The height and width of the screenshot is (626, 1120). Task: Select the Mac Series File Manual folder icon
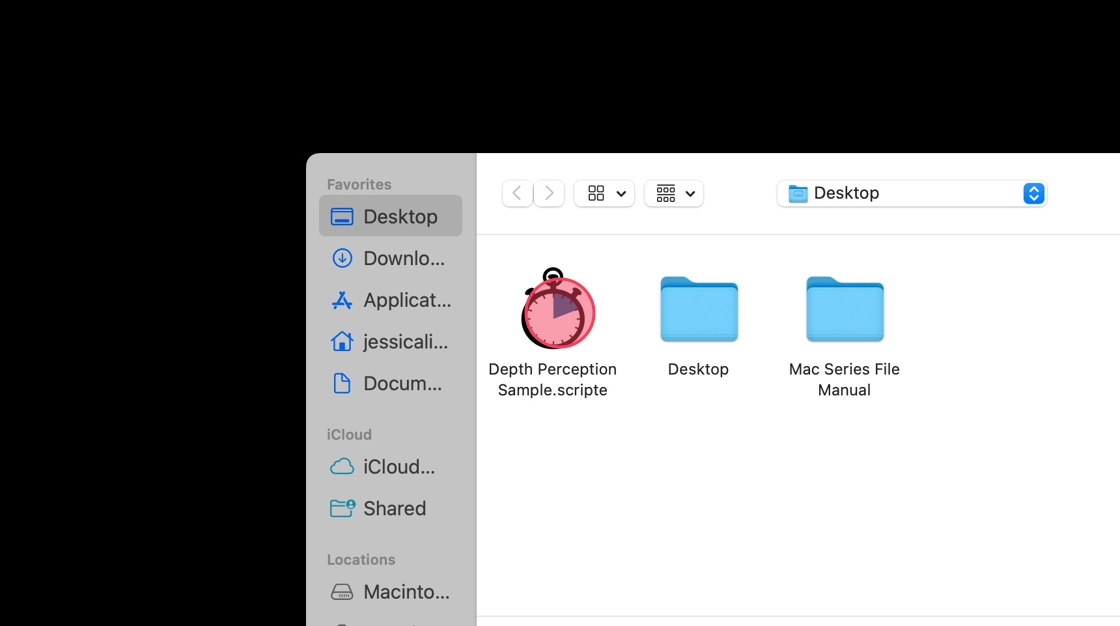(845, 309)
